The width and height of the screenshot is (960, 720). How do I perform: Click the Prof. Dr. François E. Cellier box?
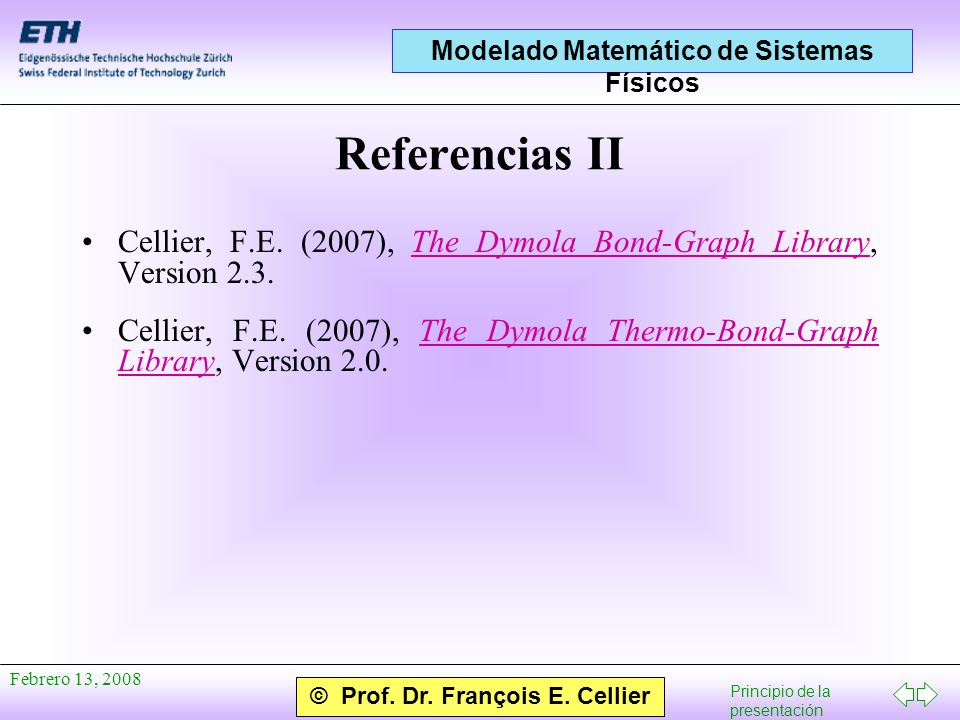(480, 697)
